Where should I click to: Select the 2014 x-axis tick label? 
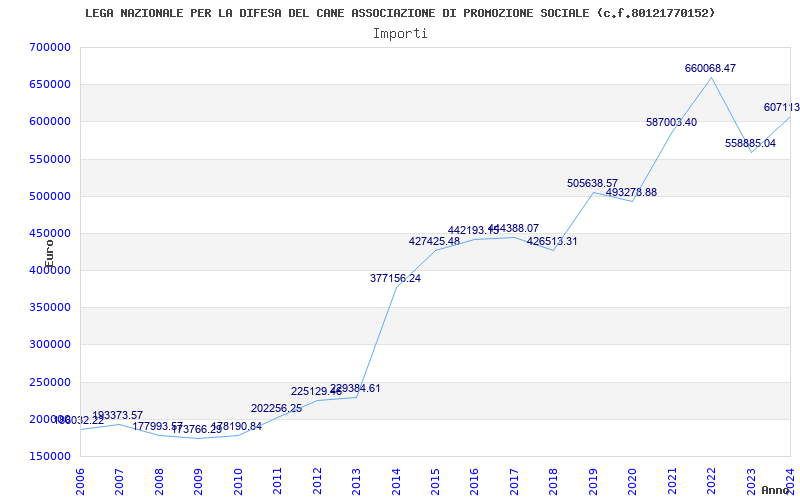coord(396,482)
